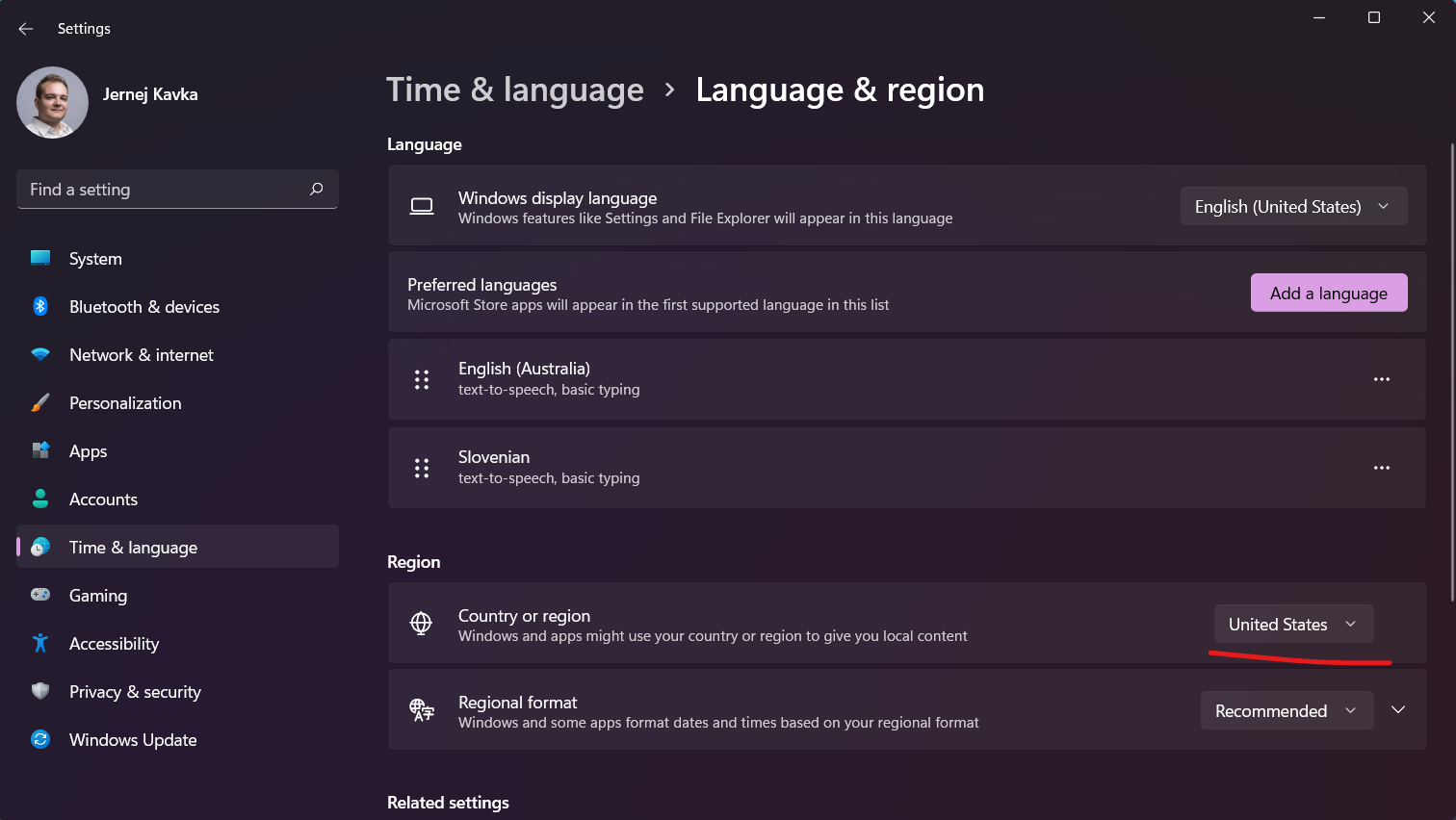This screenshot has width=1456, height=820.
Task: Click drag handle for Slovenian
Action: (422, 468)
